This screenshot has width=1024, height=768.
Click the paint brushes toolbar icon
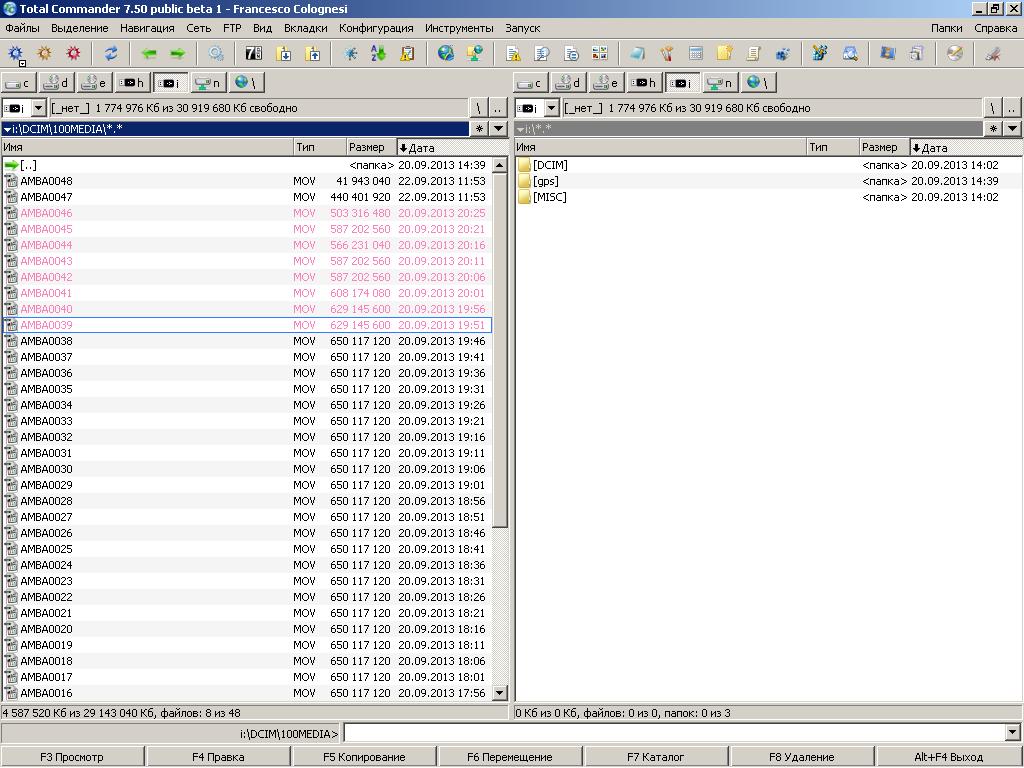point(666,54)
